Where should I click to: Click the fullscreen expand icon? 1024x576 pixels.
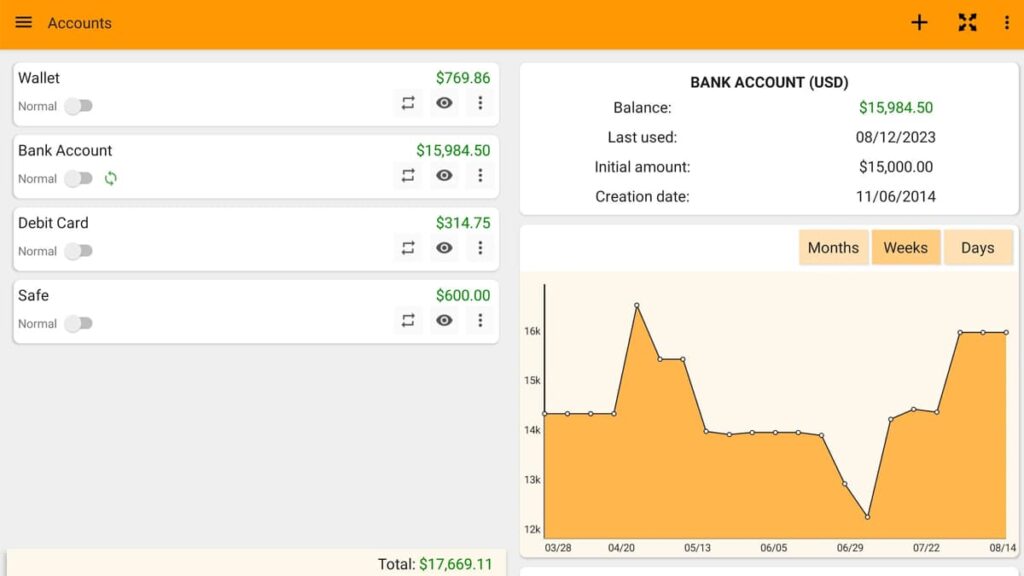(x=967, y=23)
